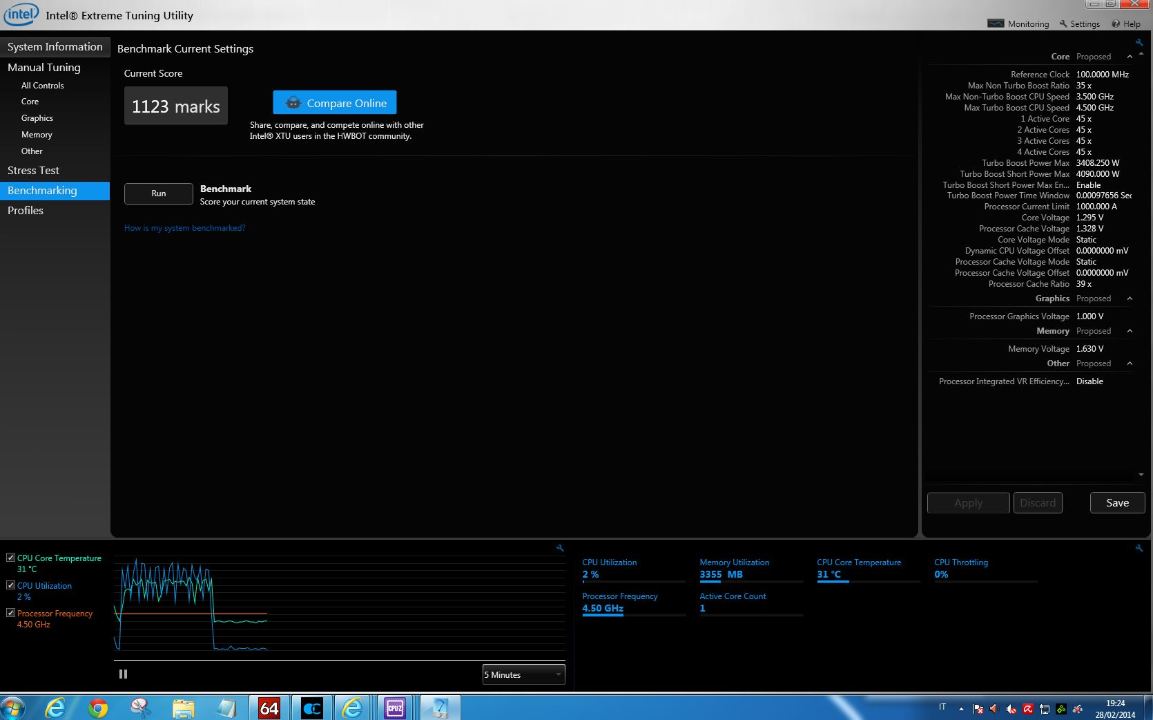Select the Benchmarking tab

tap(55, 190)
